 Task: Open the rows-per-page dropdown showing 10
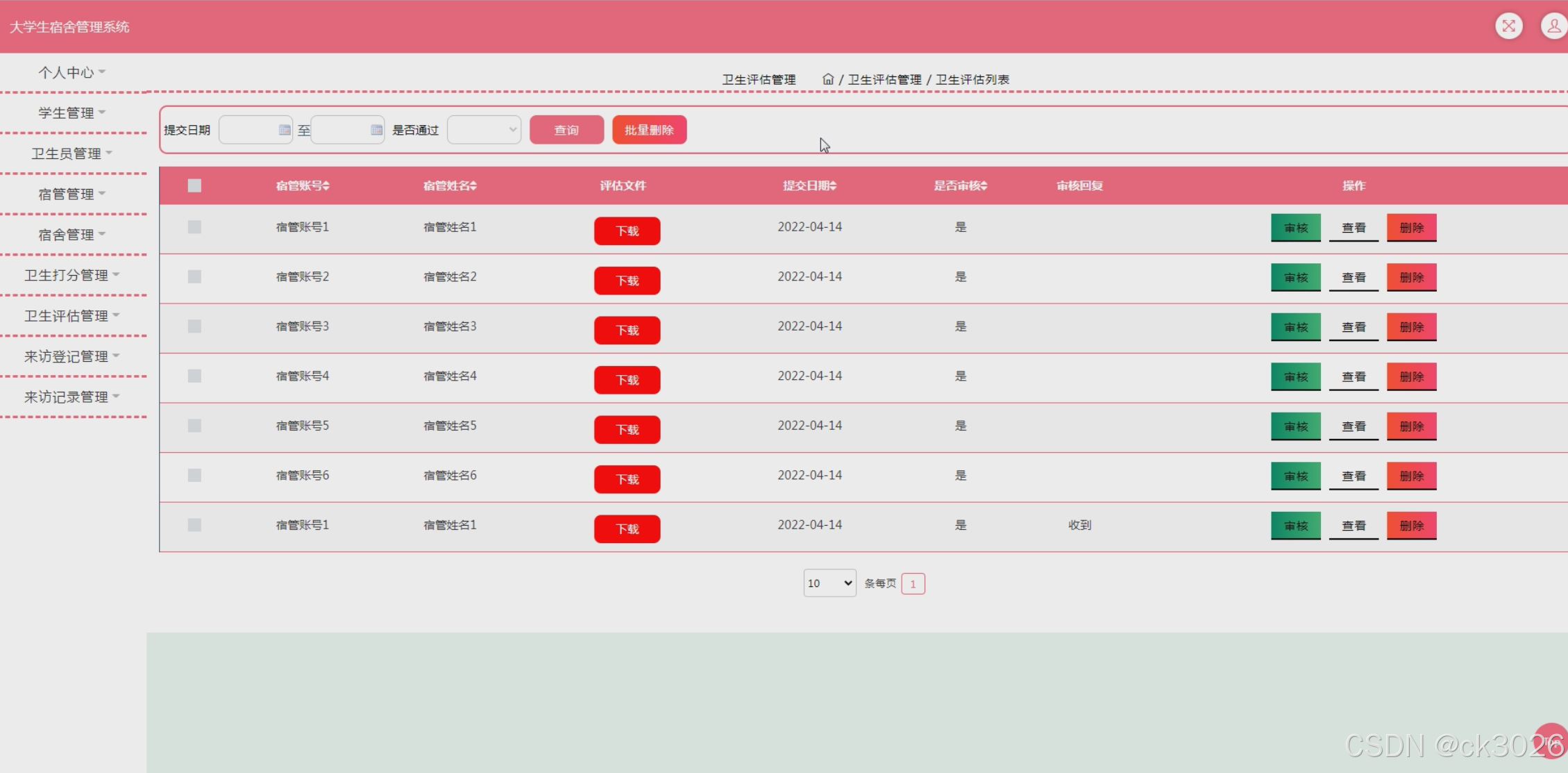pyautogui.click(x=829, y=583)
